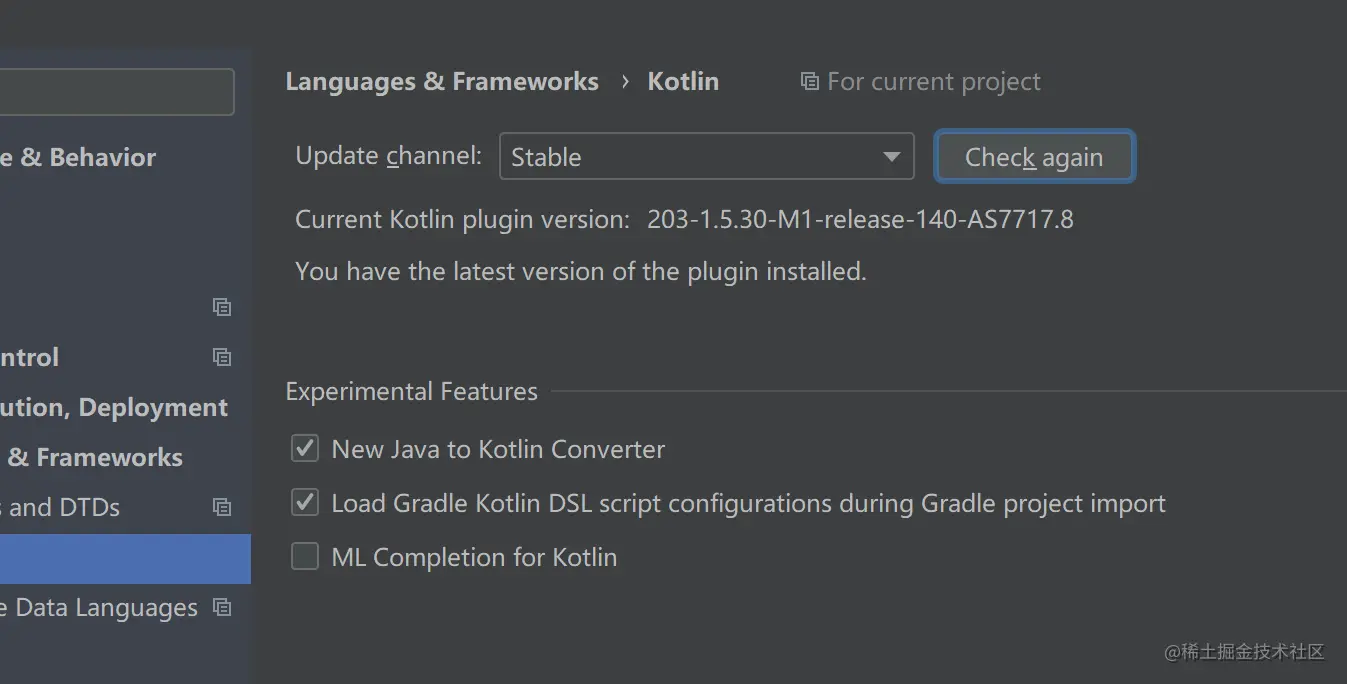
Task: Click the project-scope icon beside Version Control
Action: pos(222,357)
